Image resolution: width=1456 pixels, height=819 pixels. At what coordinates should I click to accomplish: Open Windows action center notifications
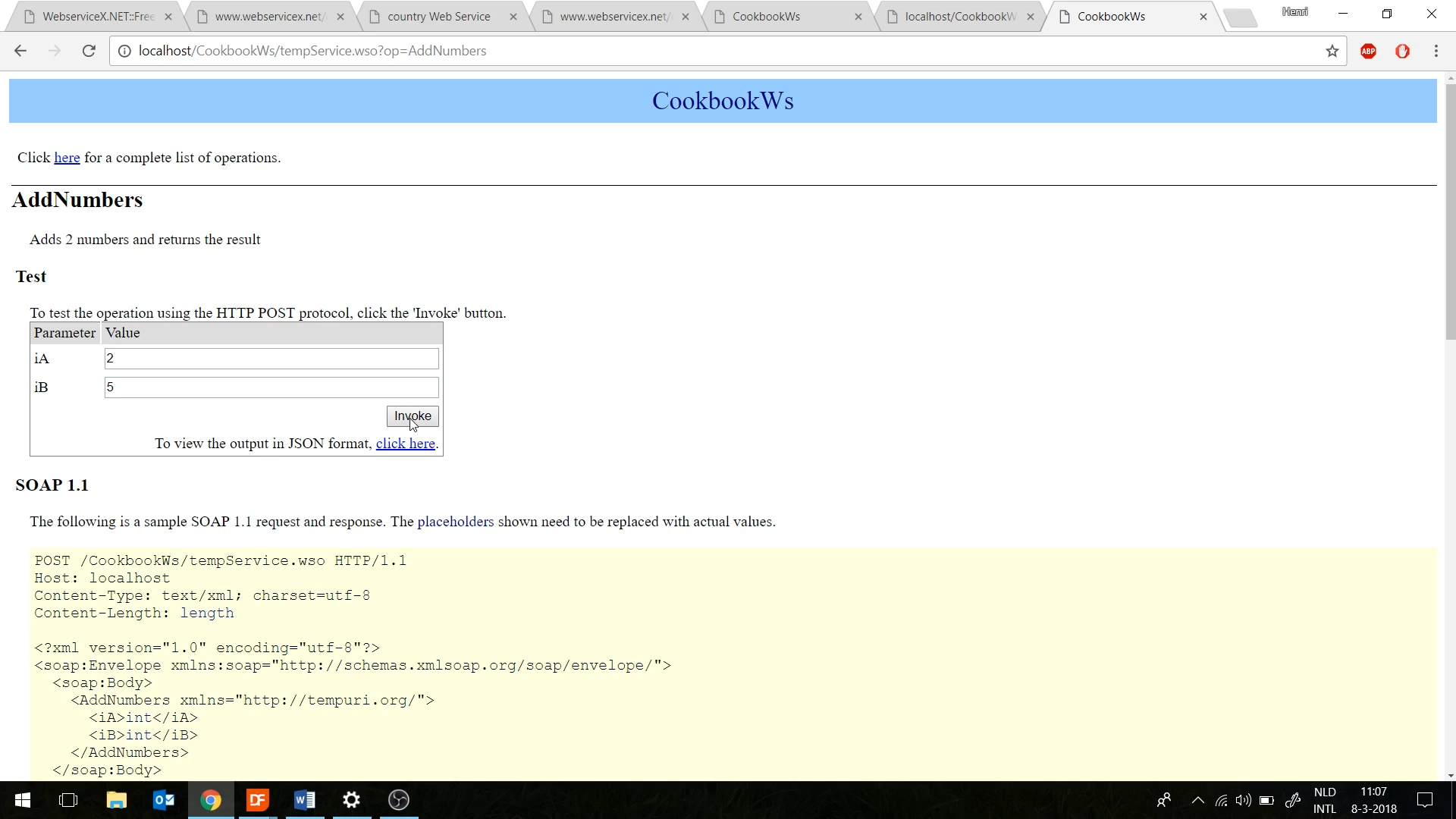point(1424,800)
